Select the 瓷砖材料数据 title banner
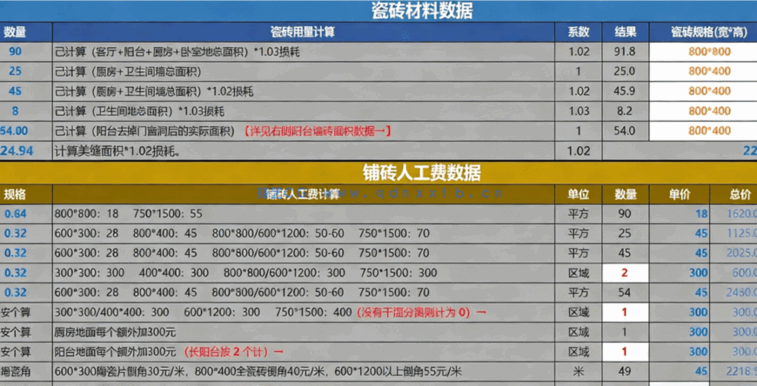Viewport: 757px width, 386px height. click(x=378, y=11)
